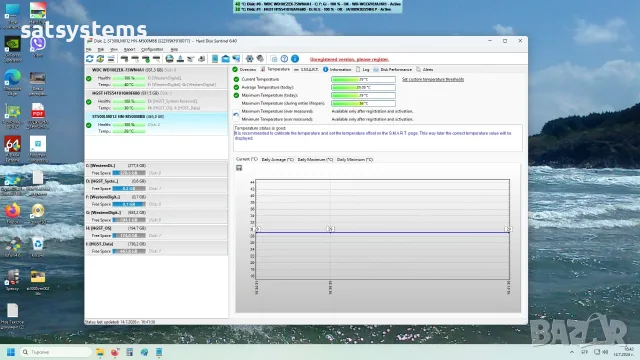
Task: Open the Report menu
Action: tap(129, 49)
